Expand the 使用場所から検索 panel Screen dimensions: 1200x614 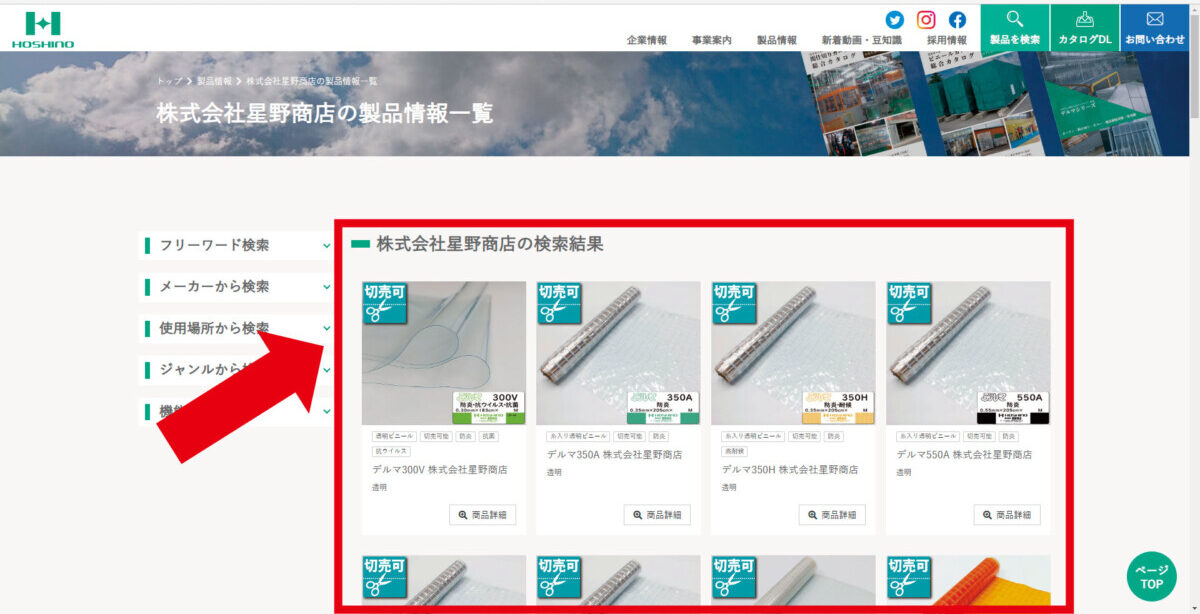click(236, 328)
